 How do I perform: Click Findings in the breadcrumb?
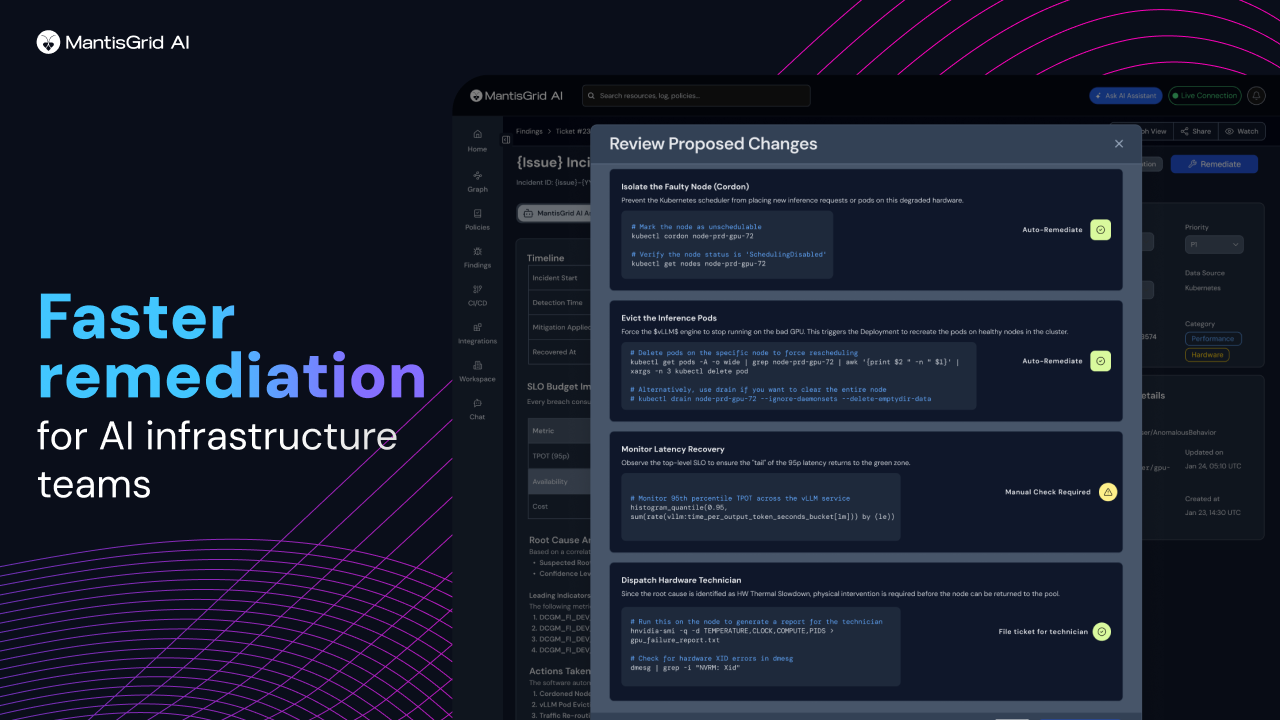click(x=529, y=131)
